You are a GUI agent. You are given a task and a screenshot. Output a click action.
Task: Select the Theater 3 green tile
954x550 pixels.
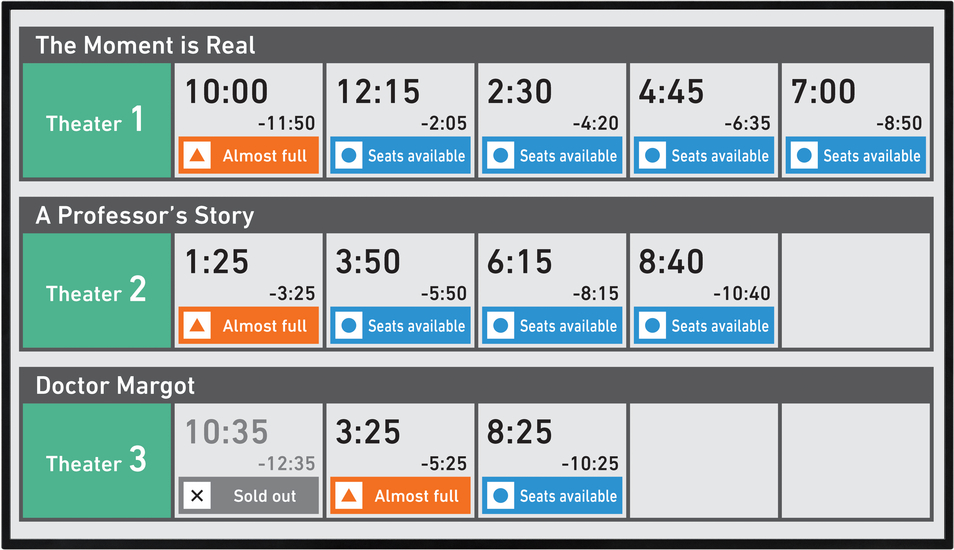[97, 461]
